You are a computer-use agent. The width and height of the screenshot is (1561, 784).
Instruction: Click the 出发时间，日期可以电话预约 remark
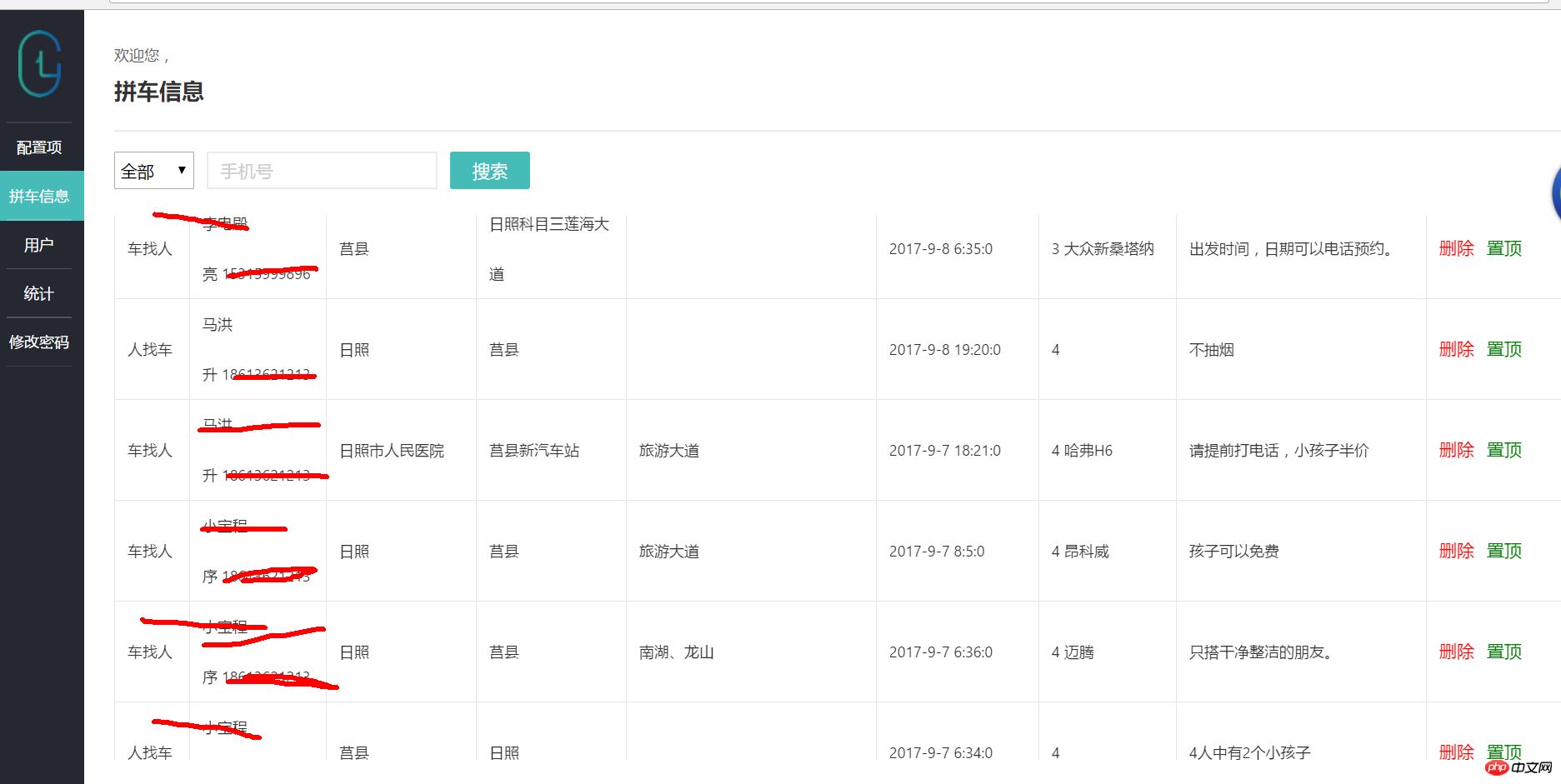pos(1293,248)
